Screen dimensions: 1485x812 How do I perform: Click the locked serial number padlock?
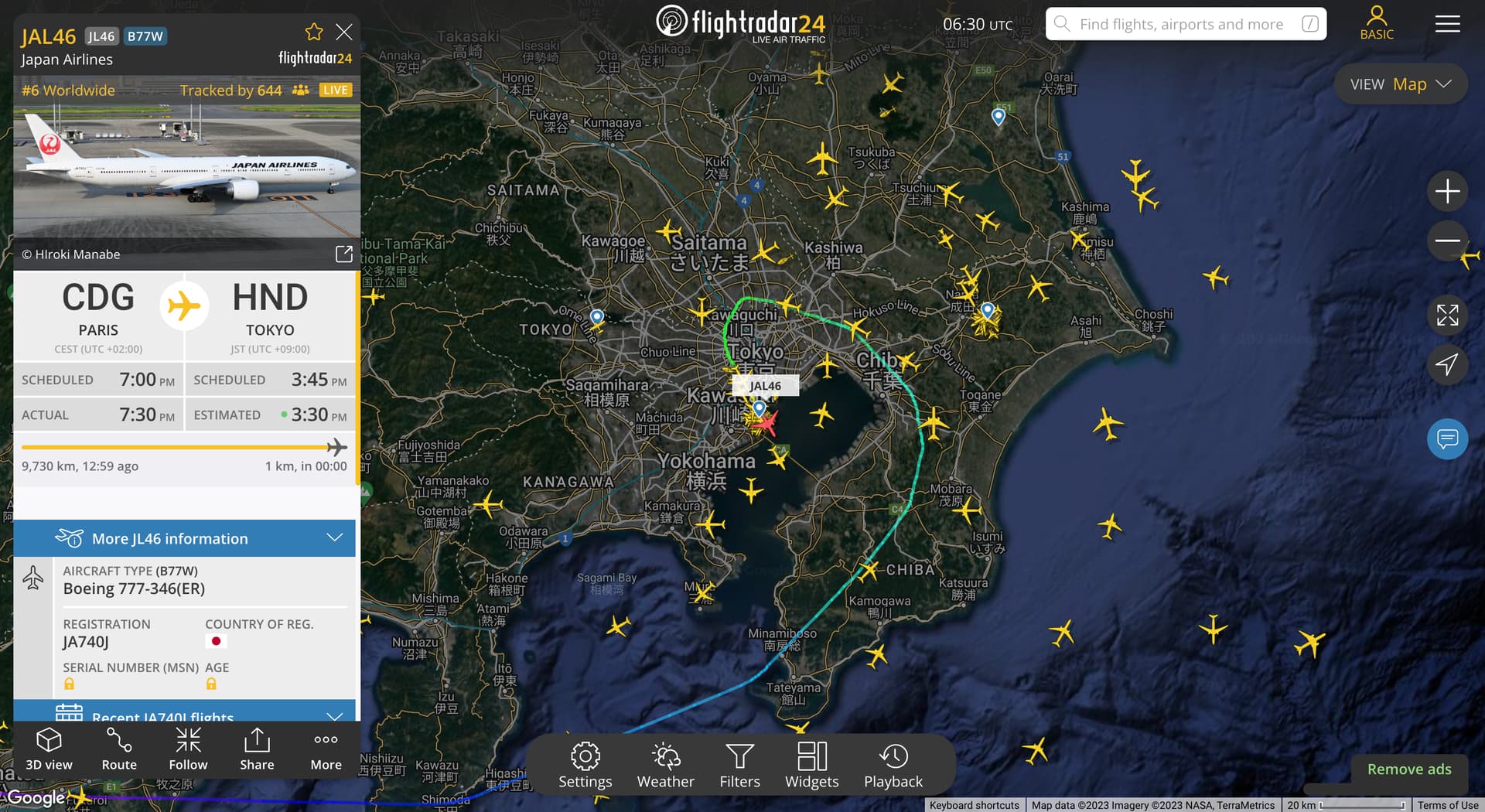point(70,684)
